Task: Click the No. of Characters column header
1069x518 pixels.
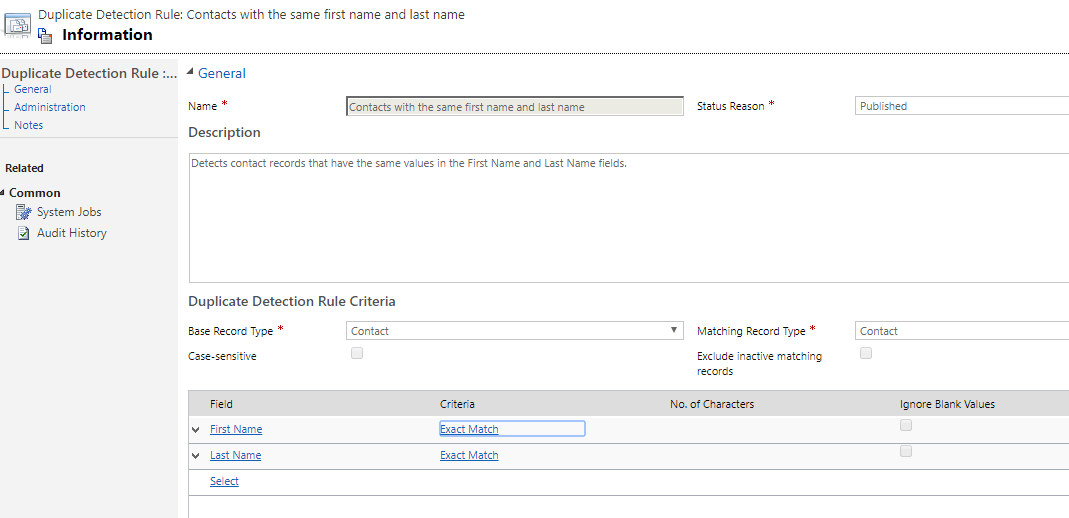Action: [x=712, y=404]
